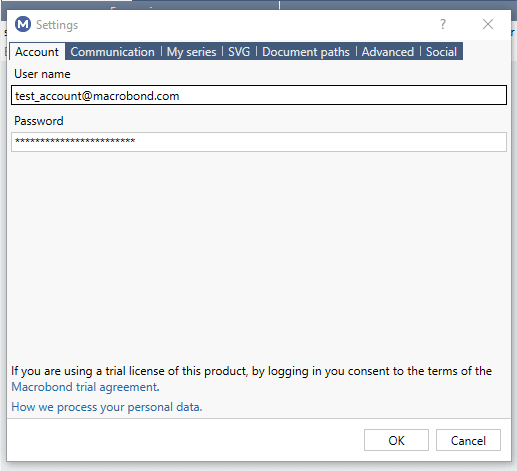Image resolution: width=517 pixels, height=471 pixels.
Task: Select the Account tab
Action: [37, 52]
